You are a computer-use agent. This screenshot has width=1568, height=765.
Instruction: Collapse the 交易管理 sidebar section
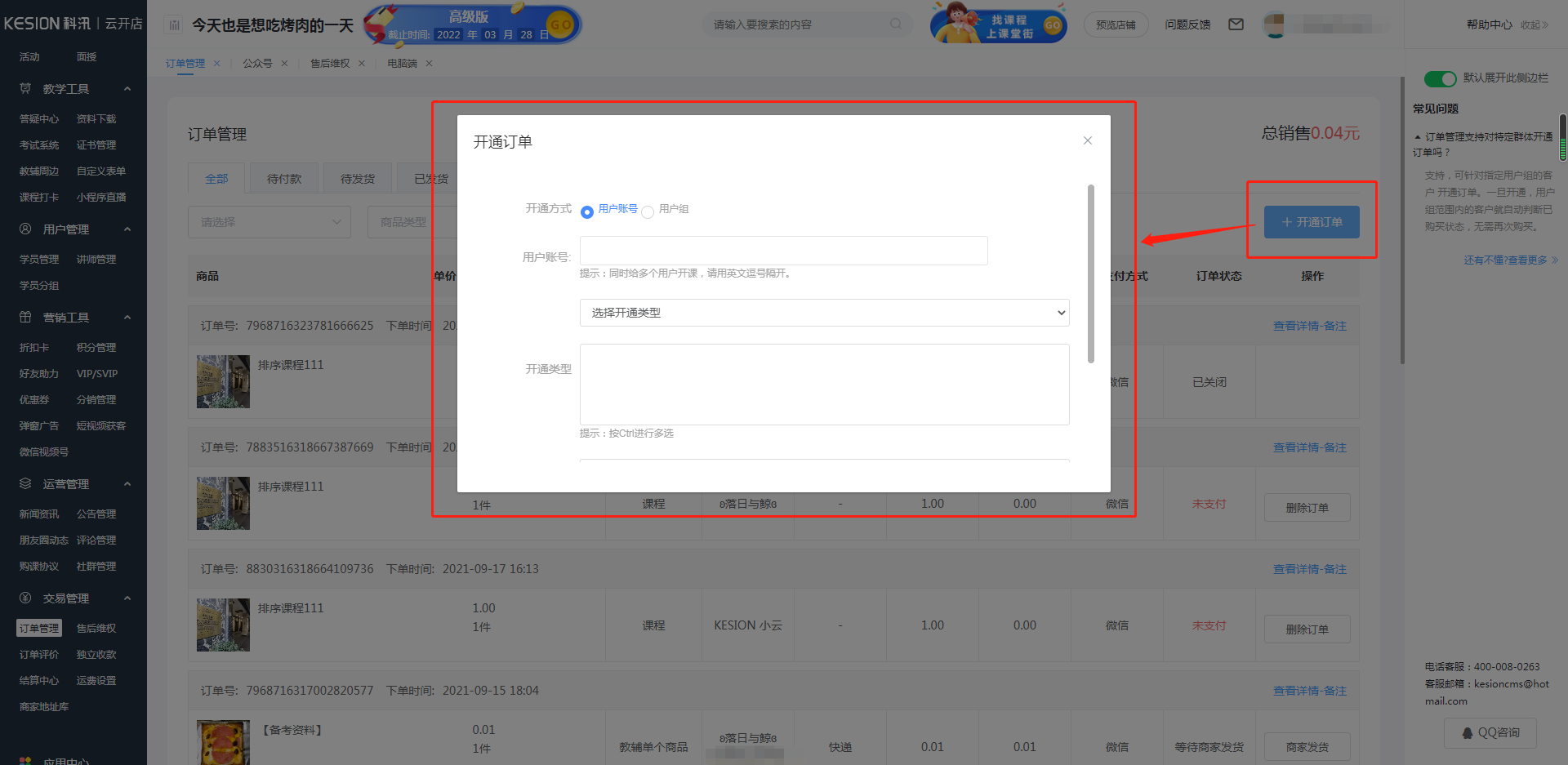click(x=127, y=598)
